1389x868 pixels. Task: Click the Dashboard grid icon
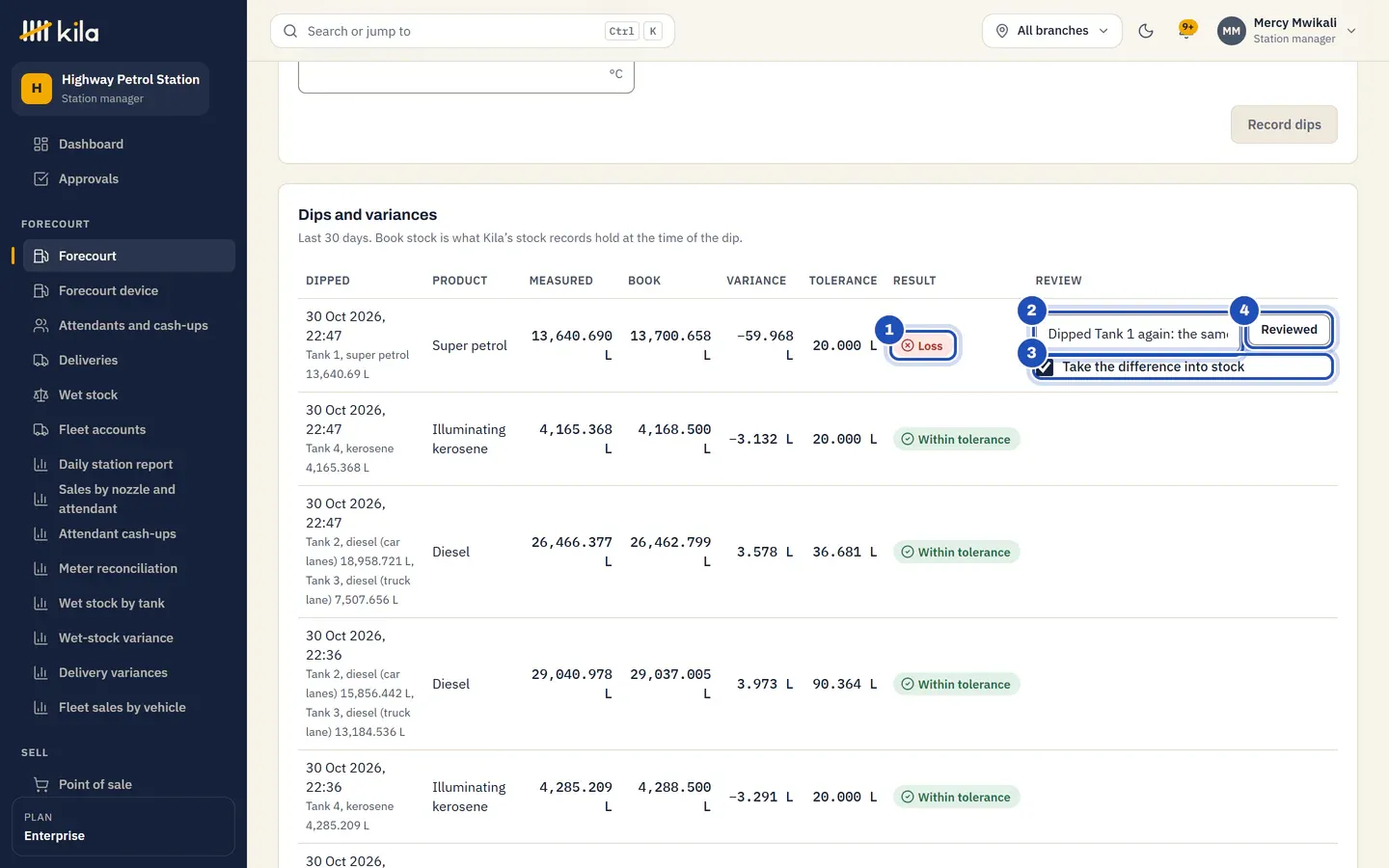point(41,145)
